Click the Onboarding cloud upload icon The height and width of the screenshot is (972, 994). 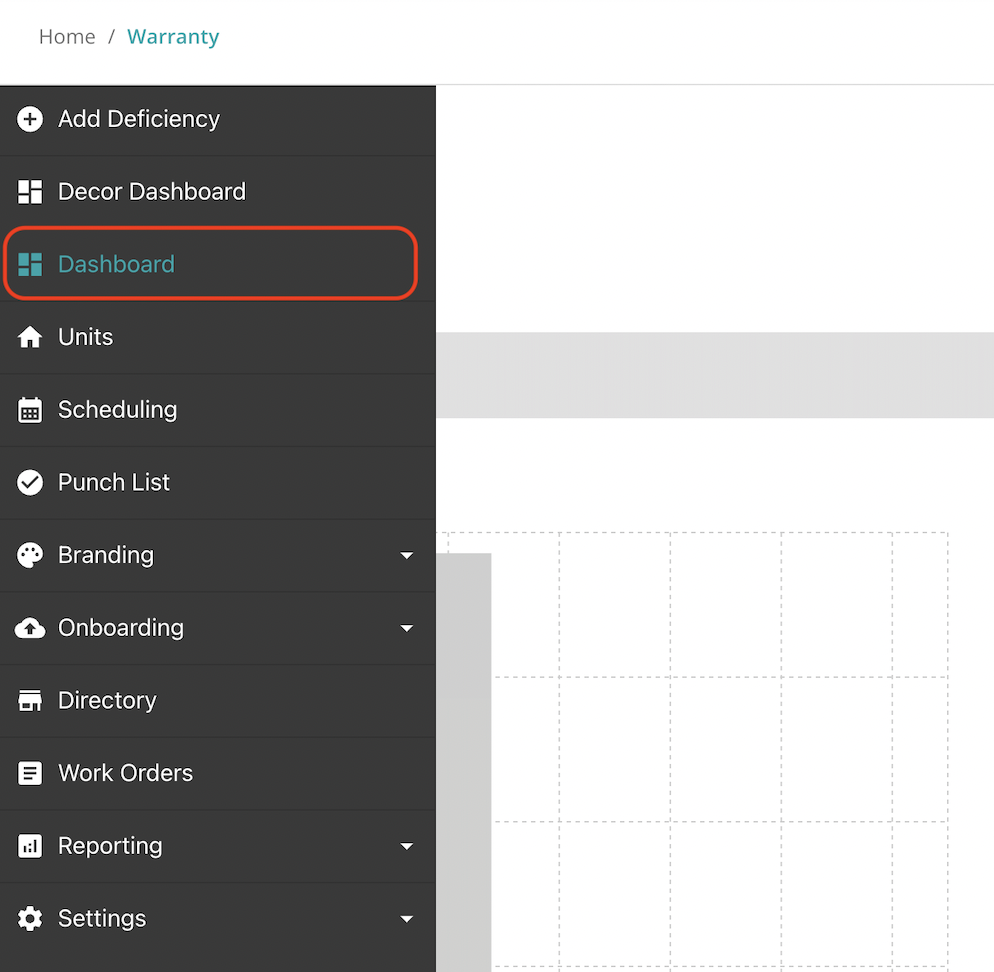tap(30, 628)
